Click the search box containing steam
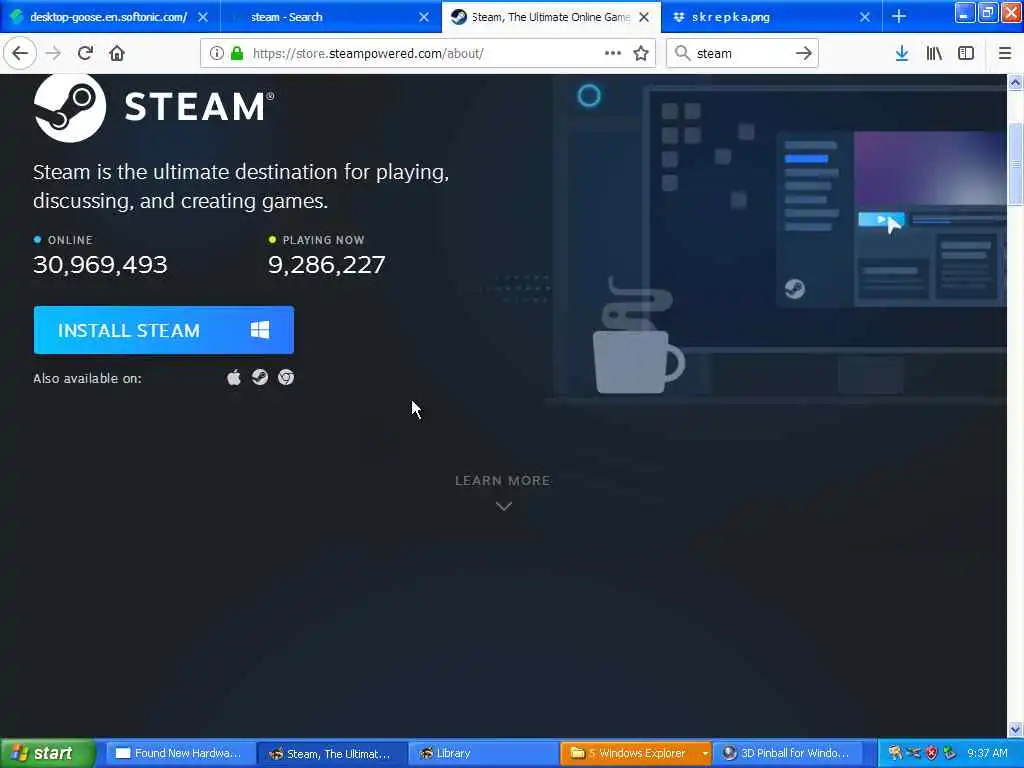The width and height of the screenshot is (1024, 768). (743, 53)
